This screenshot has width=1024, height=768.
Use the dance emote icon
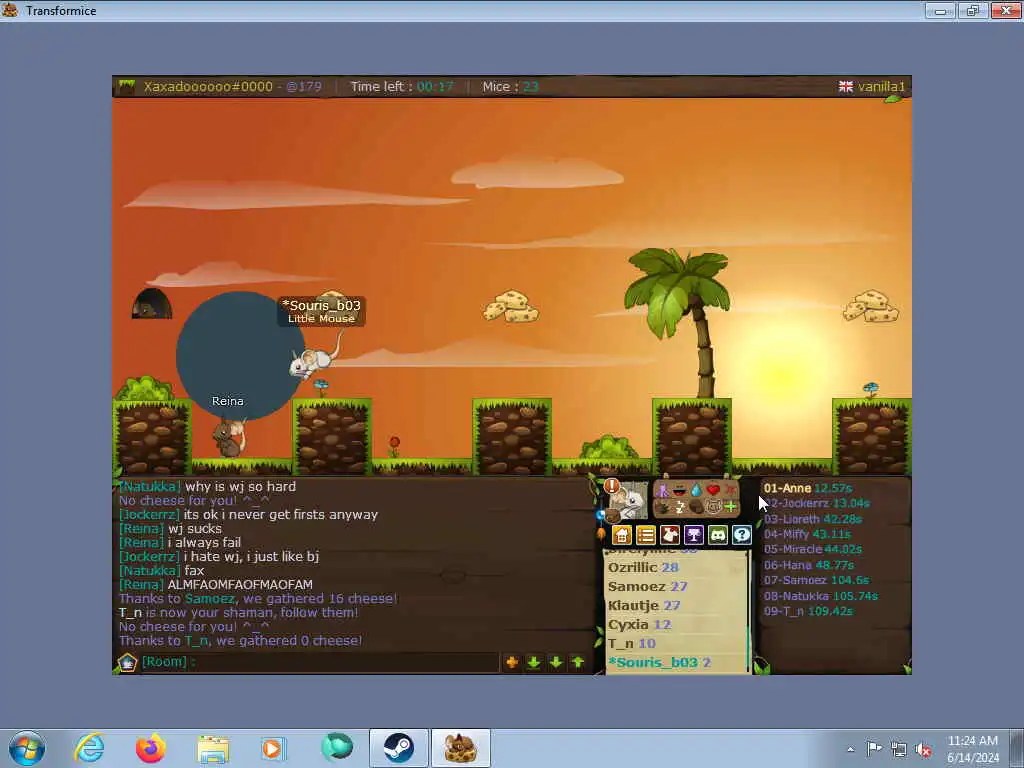[x=662, y=490]
